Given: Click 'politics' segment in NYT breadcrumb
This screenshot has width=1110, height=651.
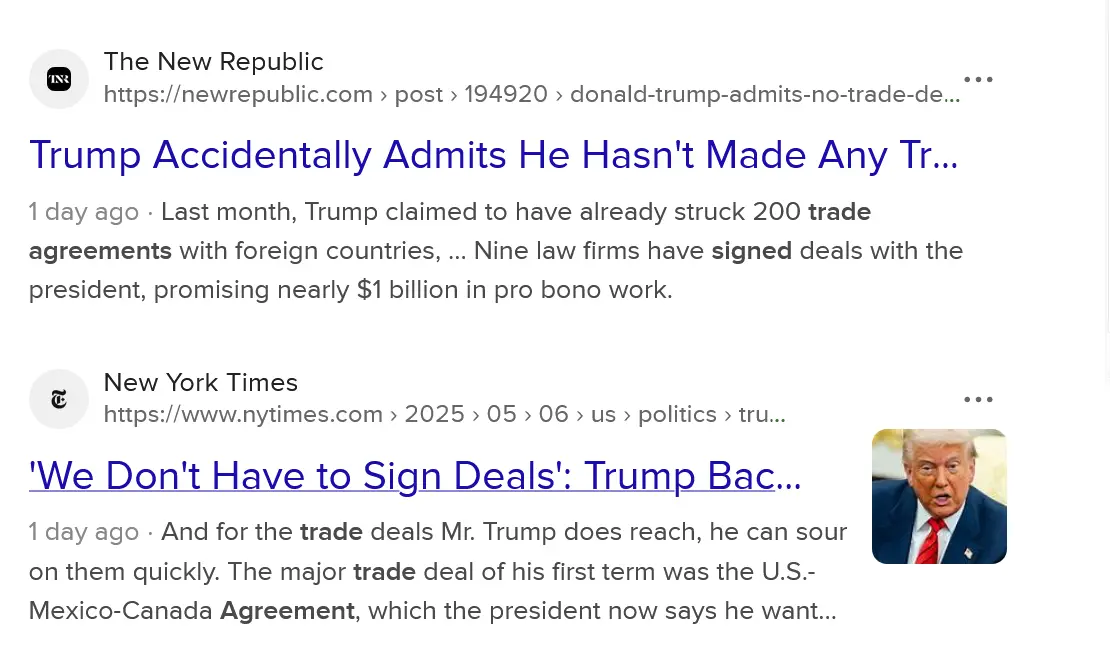Looking at the screenshot, I should (677, 415).
